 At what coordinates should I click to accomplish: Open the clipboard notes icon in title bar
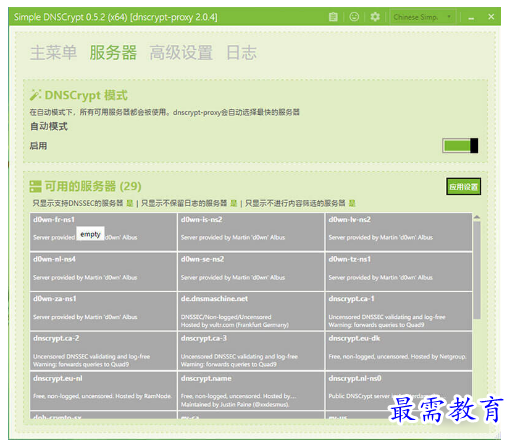pos(333,17)
